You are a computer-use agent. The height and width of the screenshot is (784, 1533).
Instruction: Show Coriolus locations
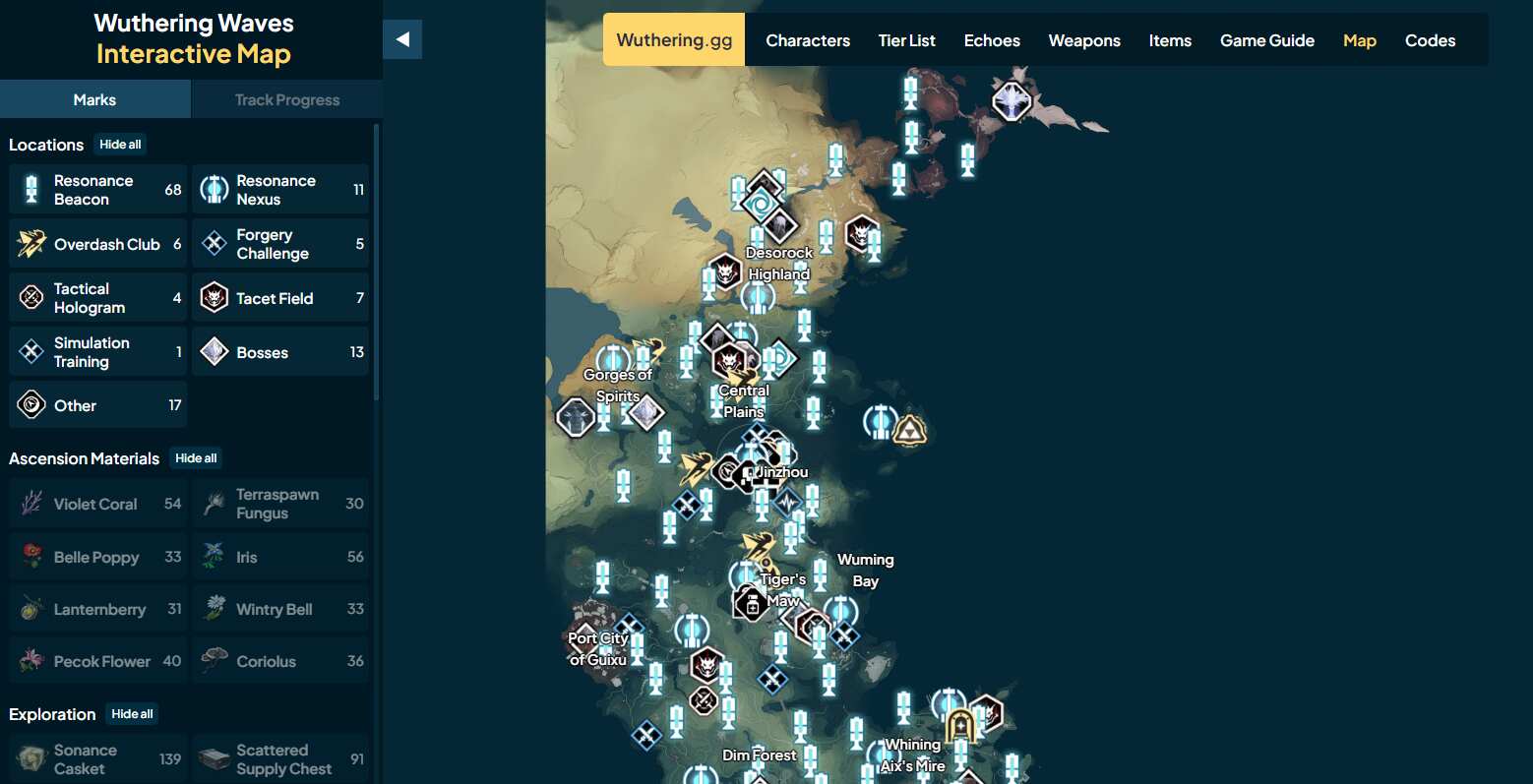[280, 661]
